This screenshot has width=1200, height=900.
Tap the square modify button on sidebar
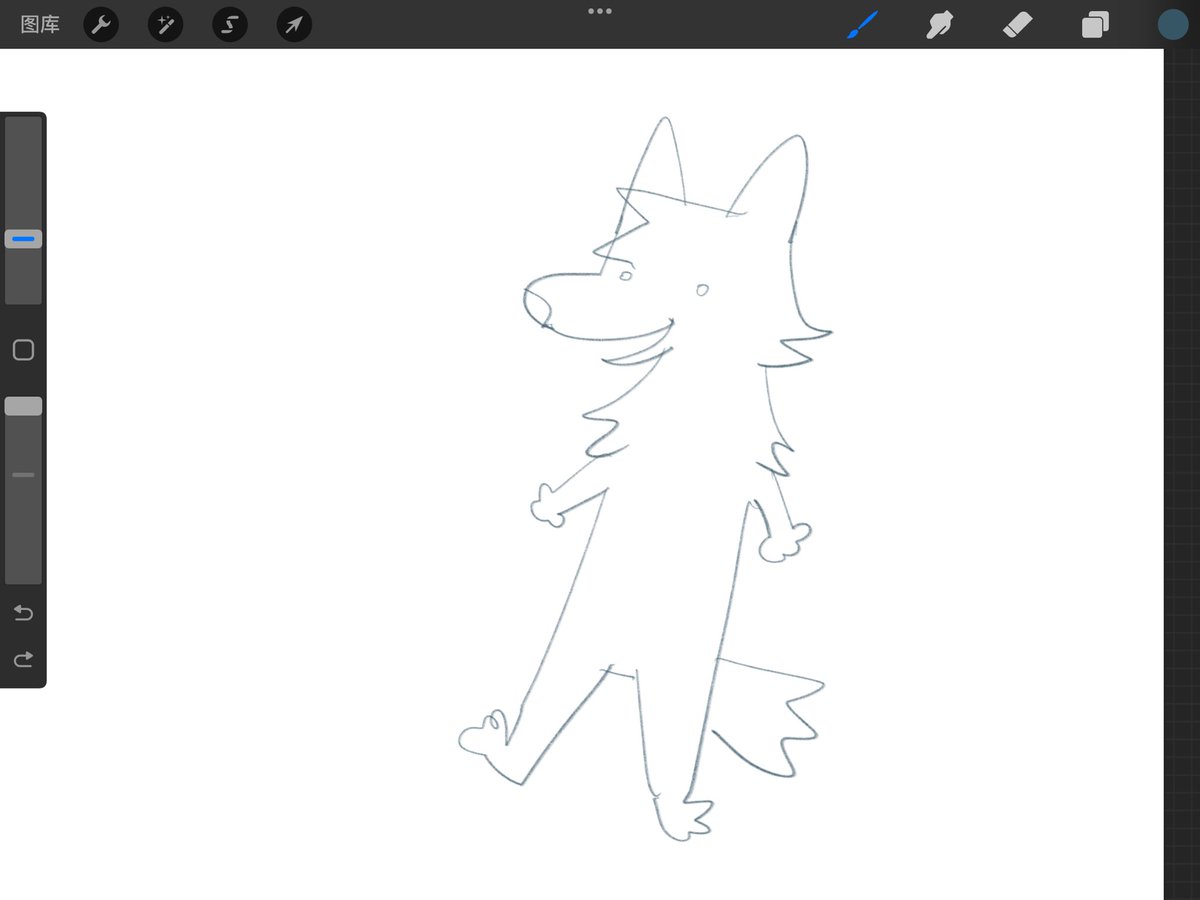tap(23, 350)
